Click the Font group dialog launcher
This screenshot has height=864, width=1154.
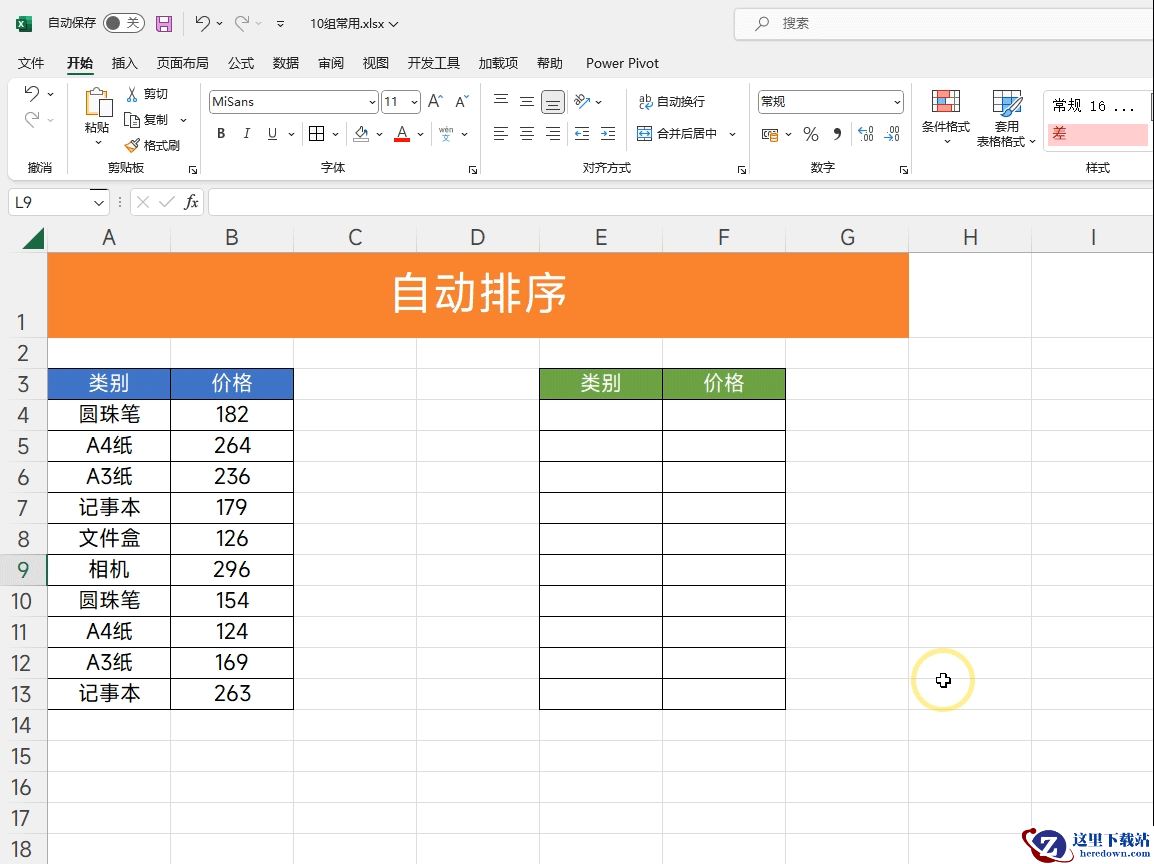(x=472, y=170)
